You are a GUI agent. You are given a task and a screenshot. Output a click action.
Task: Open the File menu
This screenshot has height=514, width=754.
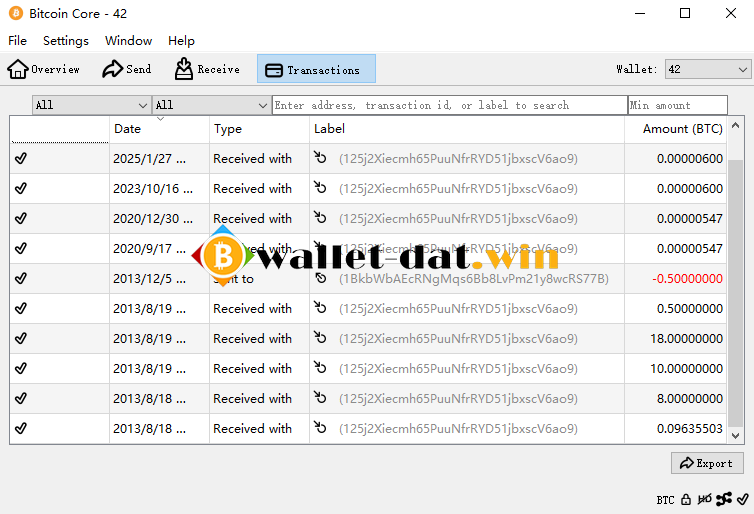pyautogui.click(x=17, y=41)
